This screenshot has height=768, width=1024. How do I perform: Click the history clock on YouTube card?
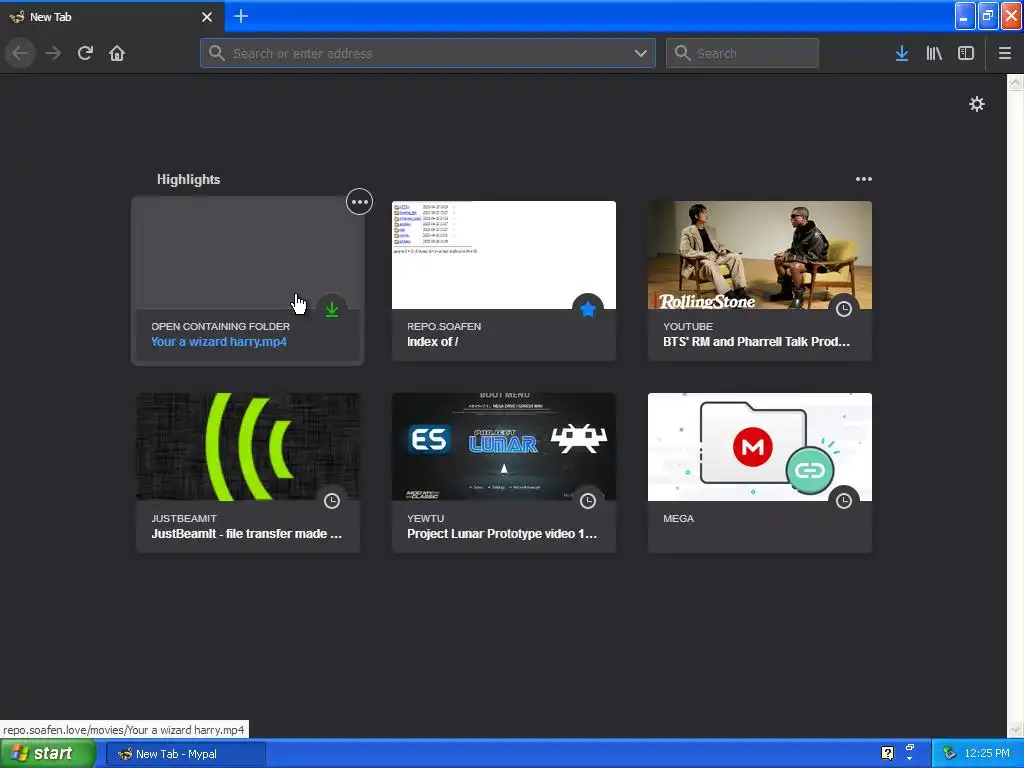coord(844,309)
